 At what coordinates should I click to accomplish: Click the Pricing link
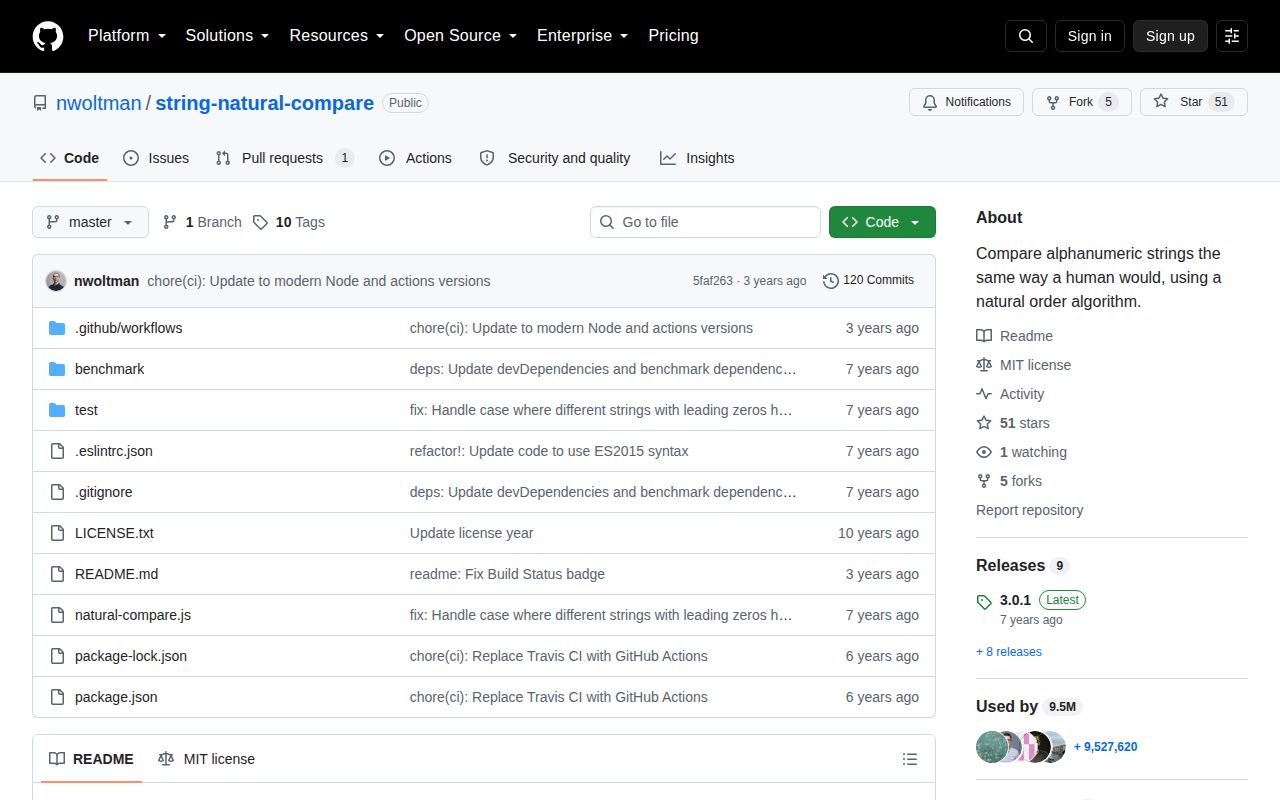pos(673,36)
